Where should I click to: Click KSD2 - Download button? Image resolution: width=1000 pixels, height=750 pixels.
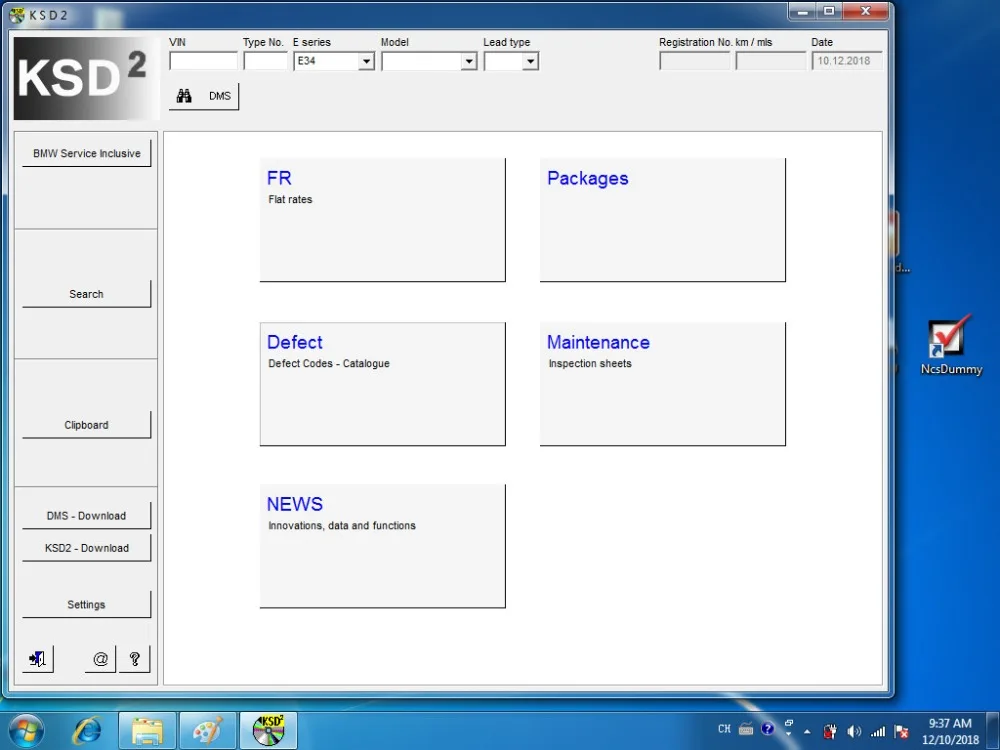pos(87,548)
